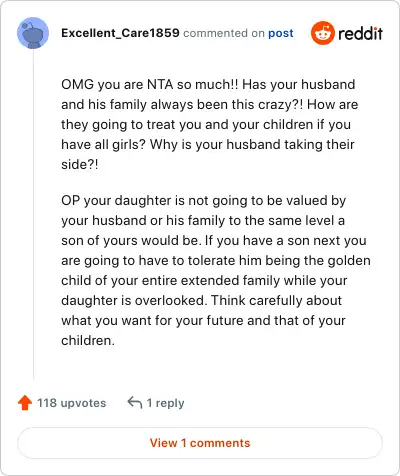This screenshot has height=476, width=400.
Task: Open Excellent_Care1859 user profile
Action: (120, 33)
